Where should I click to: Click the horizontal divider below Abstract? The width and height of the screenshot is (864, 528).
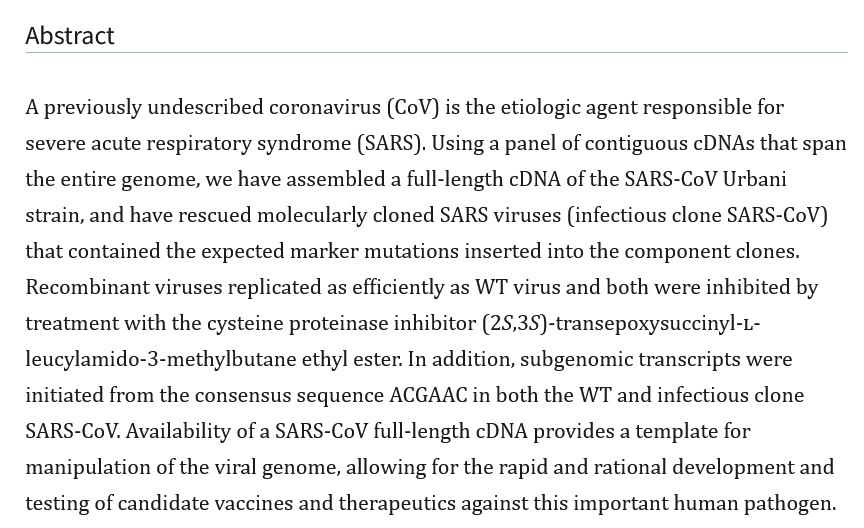click(436, 52)
